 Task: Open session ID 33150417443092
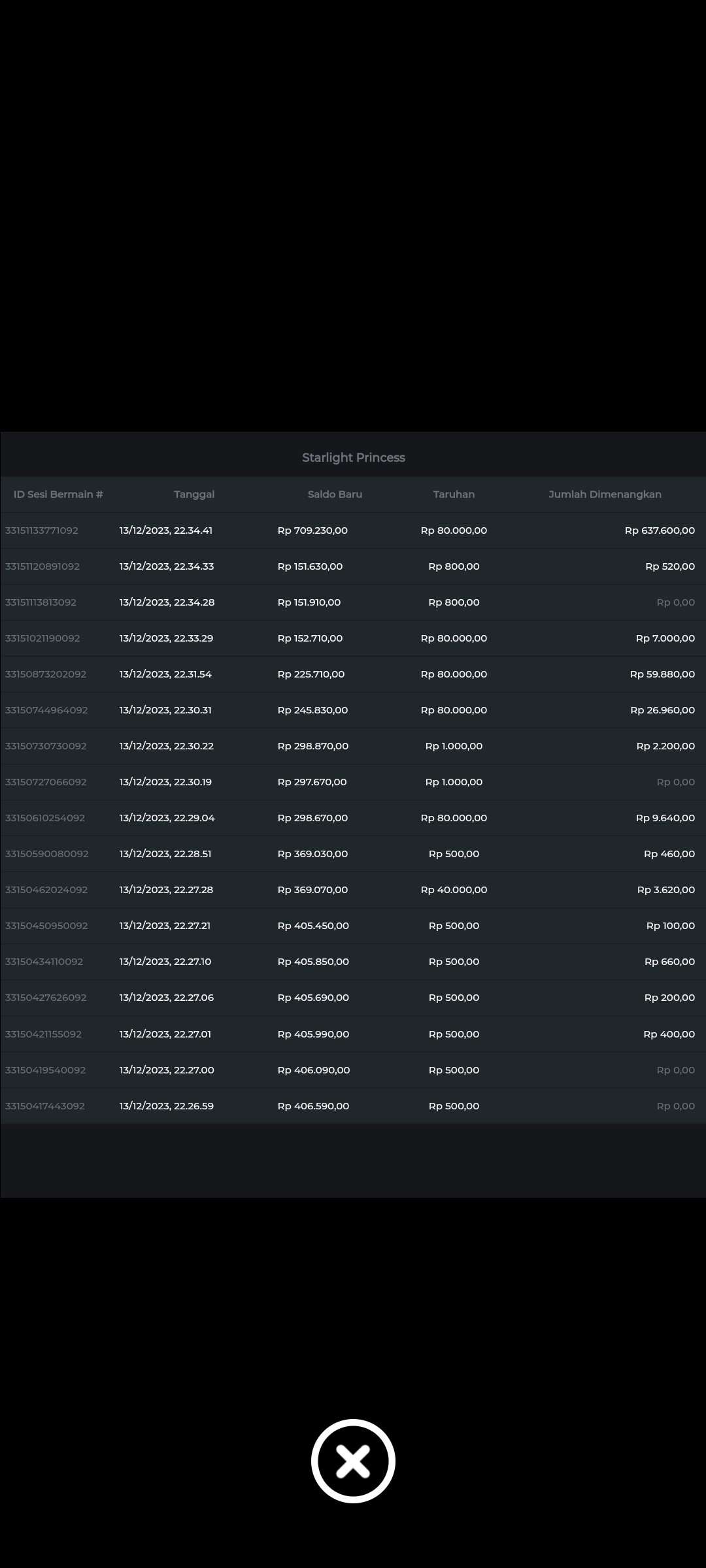point(45,1106)
